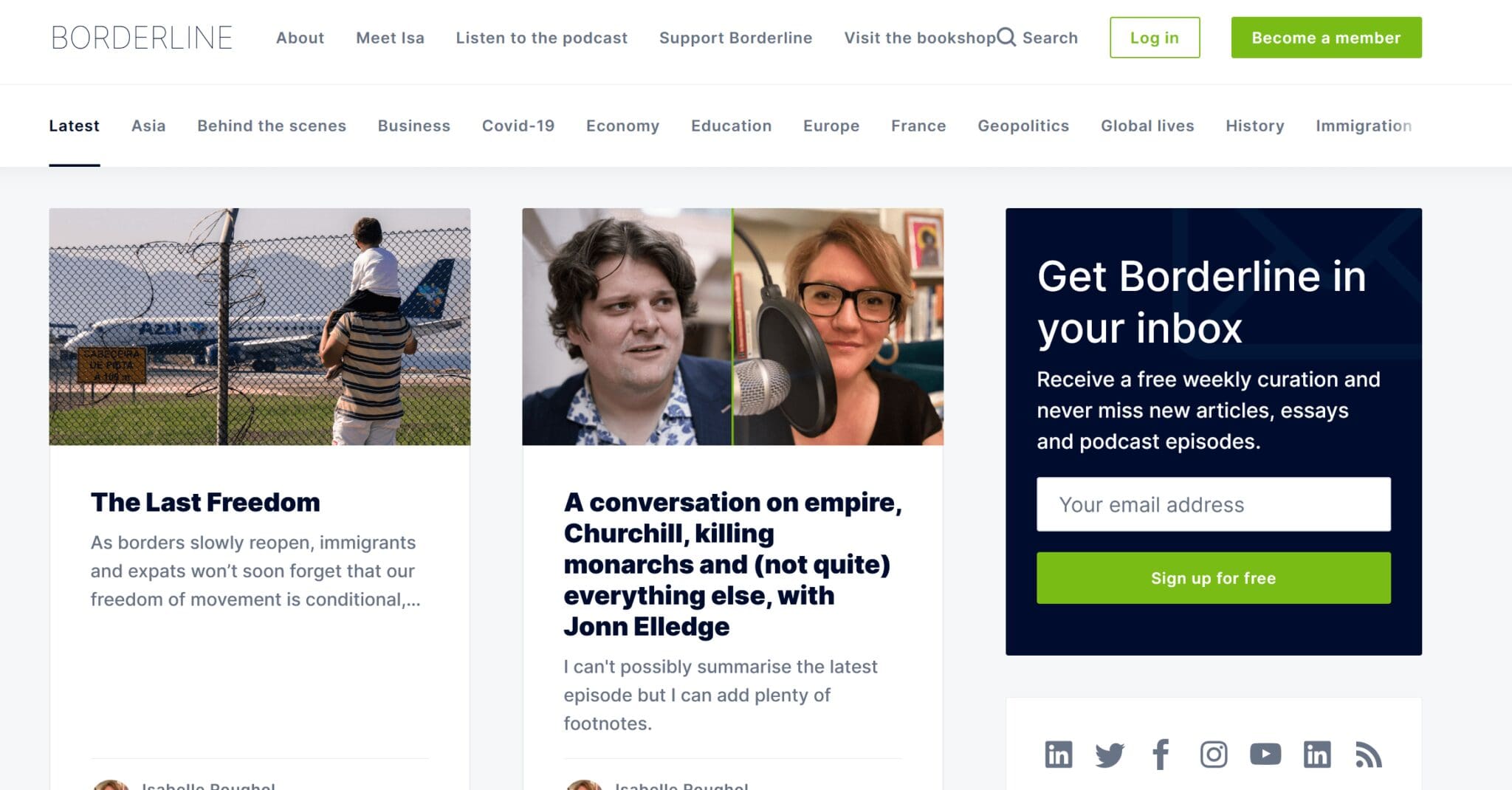The height and width of the screenshot is (790, 1512).
Task: Click the email address input field
Action: coord(1214,504)
